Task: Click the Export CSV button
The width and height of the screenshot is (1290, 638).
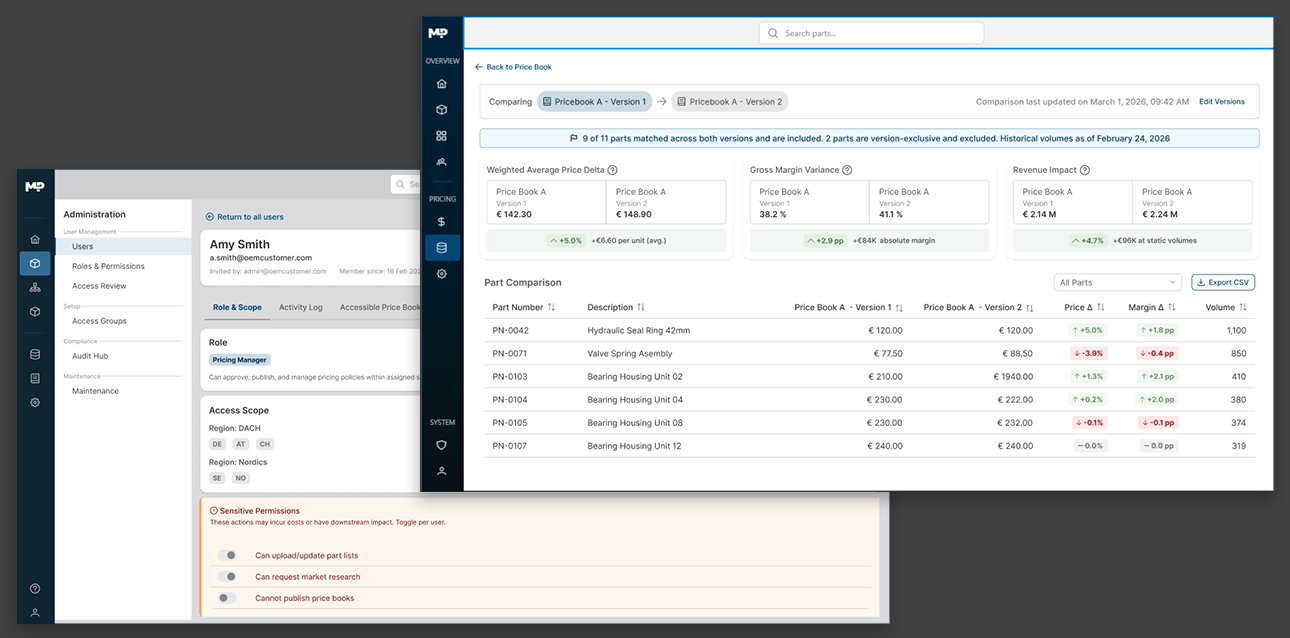Action: pyautogui.click(x=1223, y=283)
